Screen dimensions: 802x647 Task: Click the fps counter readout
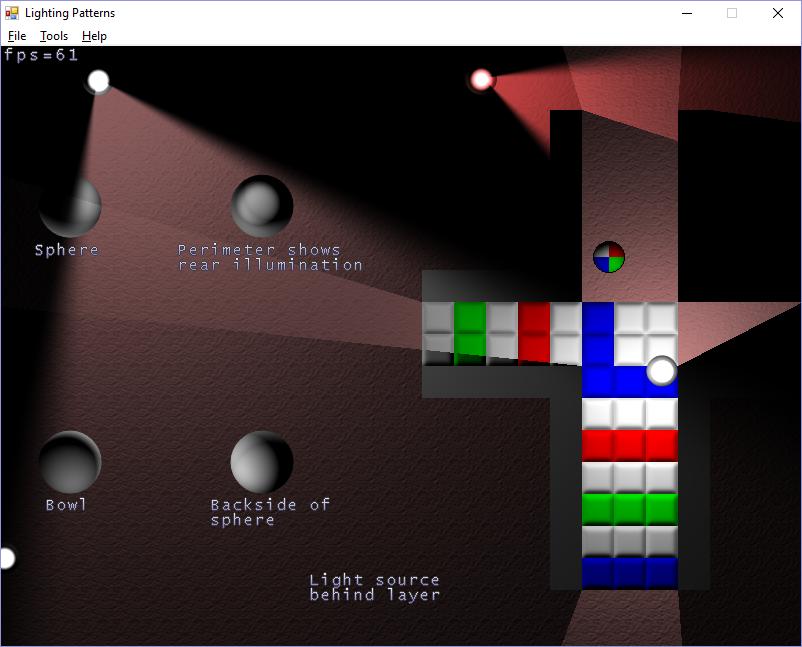[41, 55]
